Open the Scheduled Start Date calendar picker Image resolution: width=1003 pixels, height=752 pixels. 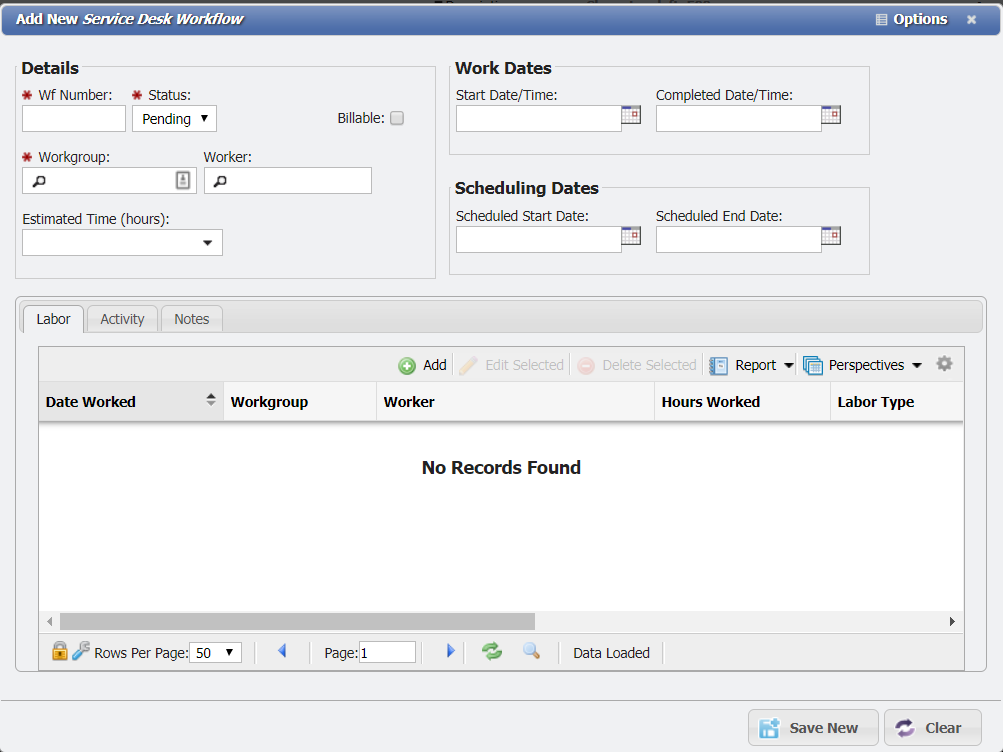(x=631, y=236)
